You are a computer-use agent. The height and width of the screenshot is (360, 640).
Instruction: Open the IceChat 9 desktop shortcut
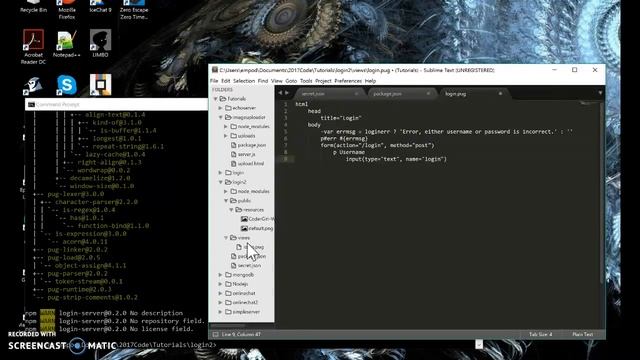(x=100, y=7)
